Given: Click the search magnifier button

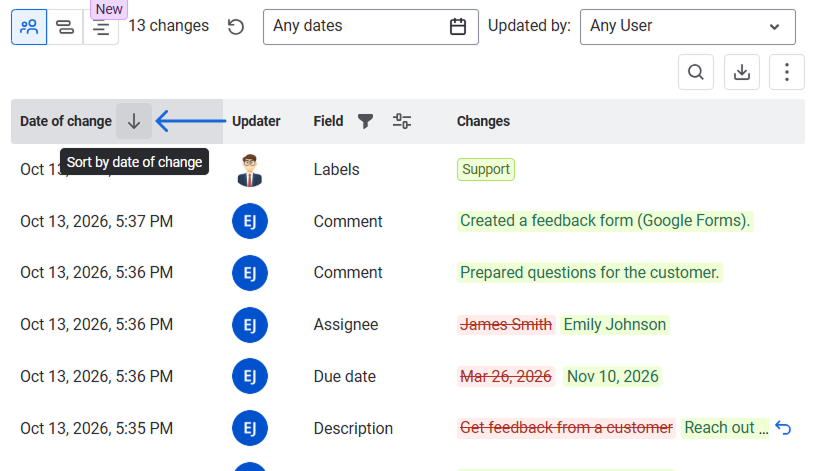Looking at the screenshot, I should point(696,72).
